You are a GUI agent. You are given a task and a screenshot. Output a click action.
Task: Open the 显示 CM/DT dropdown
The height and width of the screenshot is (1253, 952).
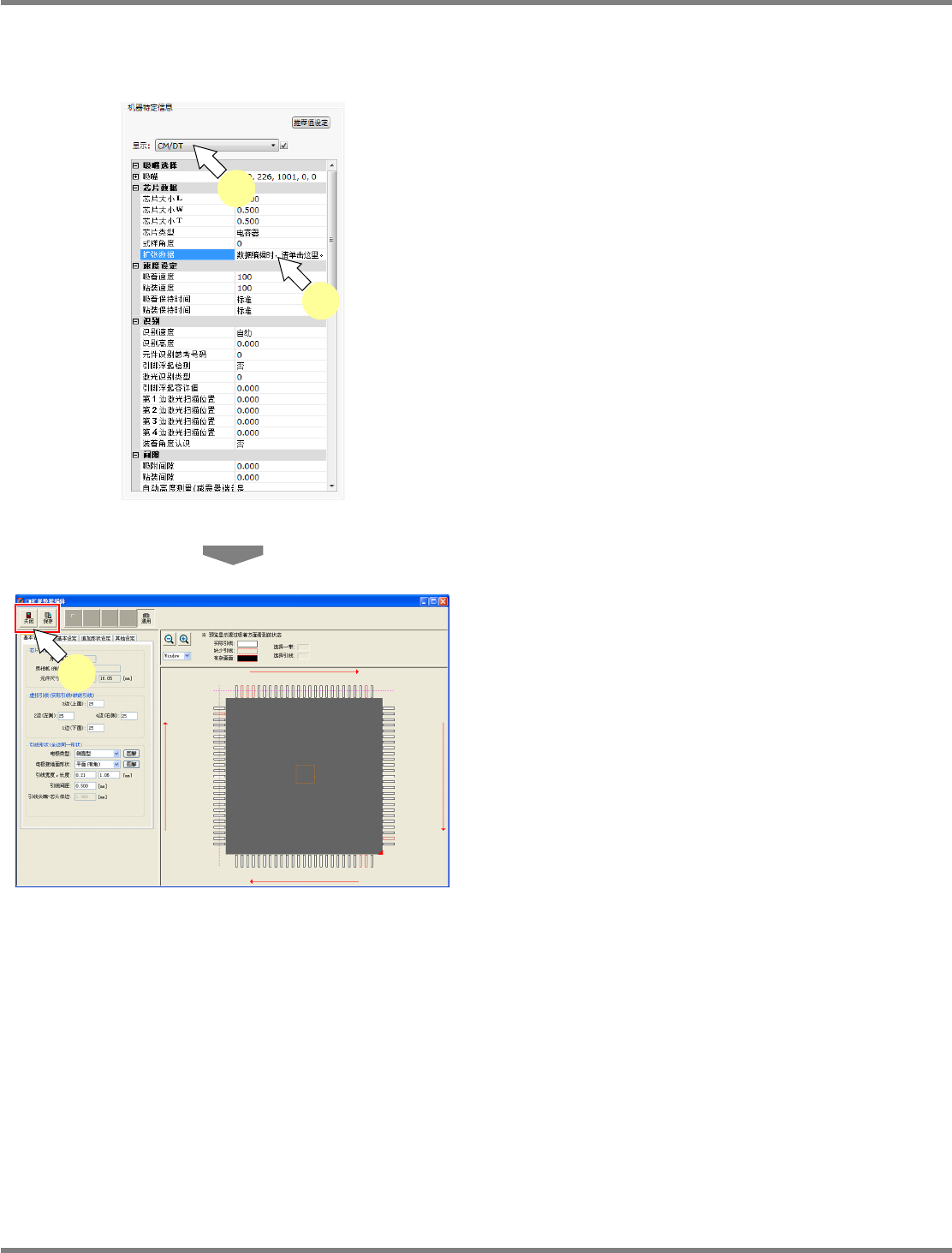(217, 146)
